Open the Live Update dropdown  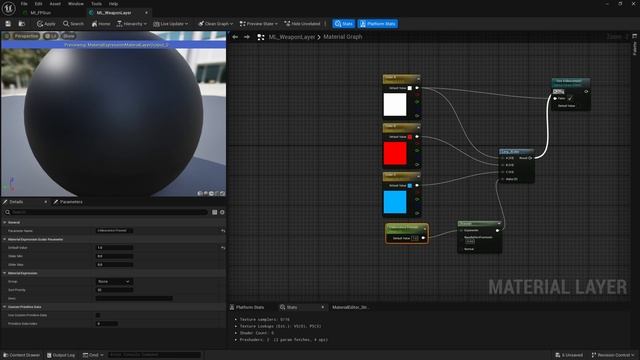tap(171, 24)
